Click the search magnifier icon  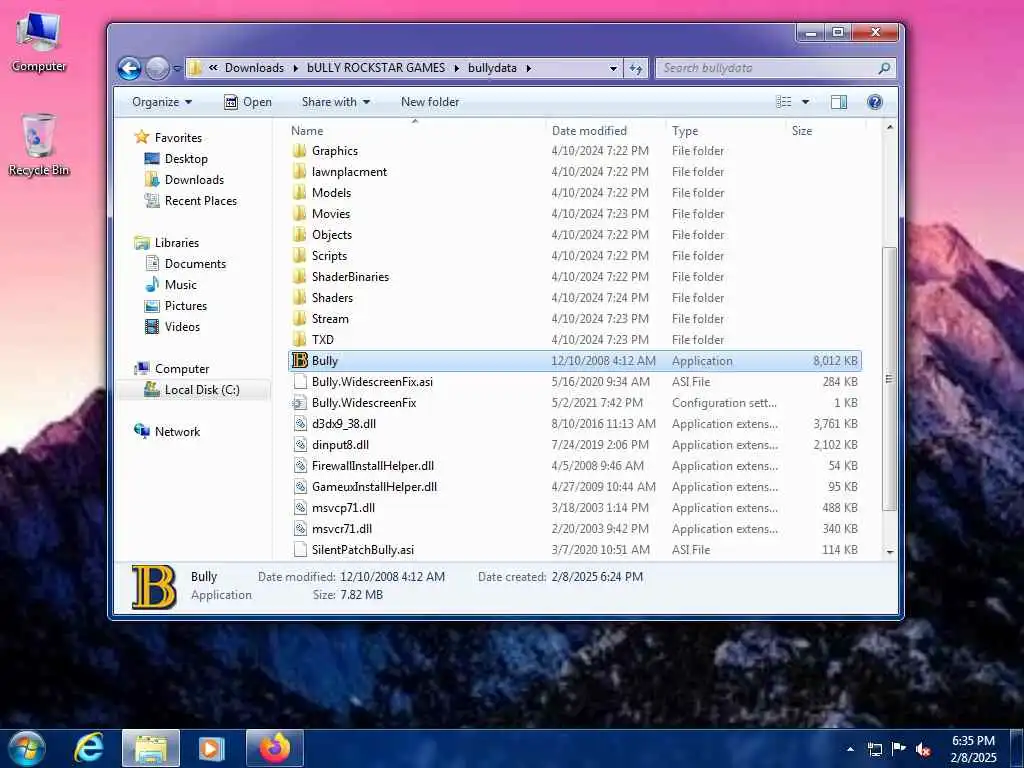point(884,68)
